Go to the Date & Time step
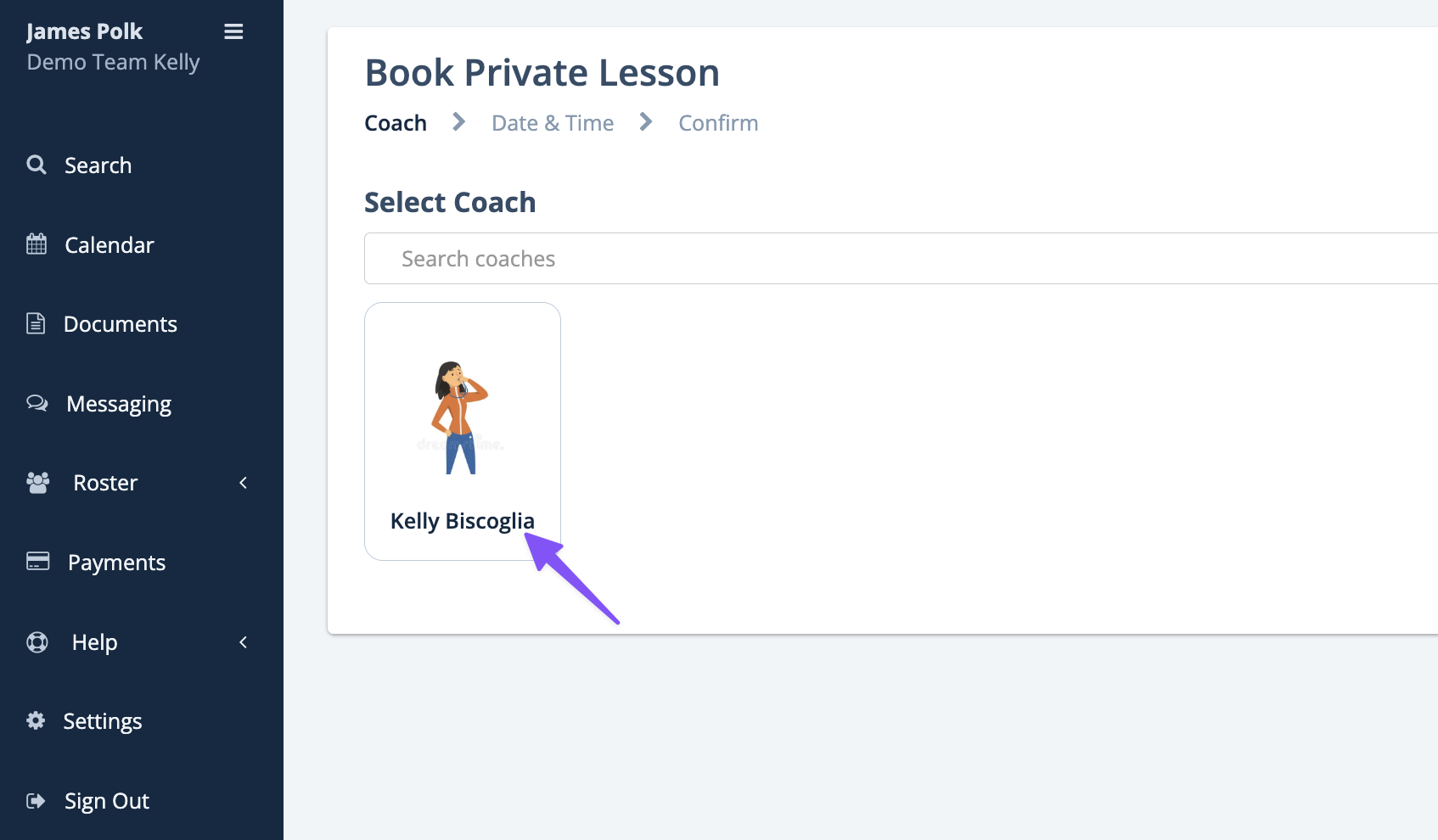Image resolution: width=1438 pixels, height=840 pixels. coord(553,123)
